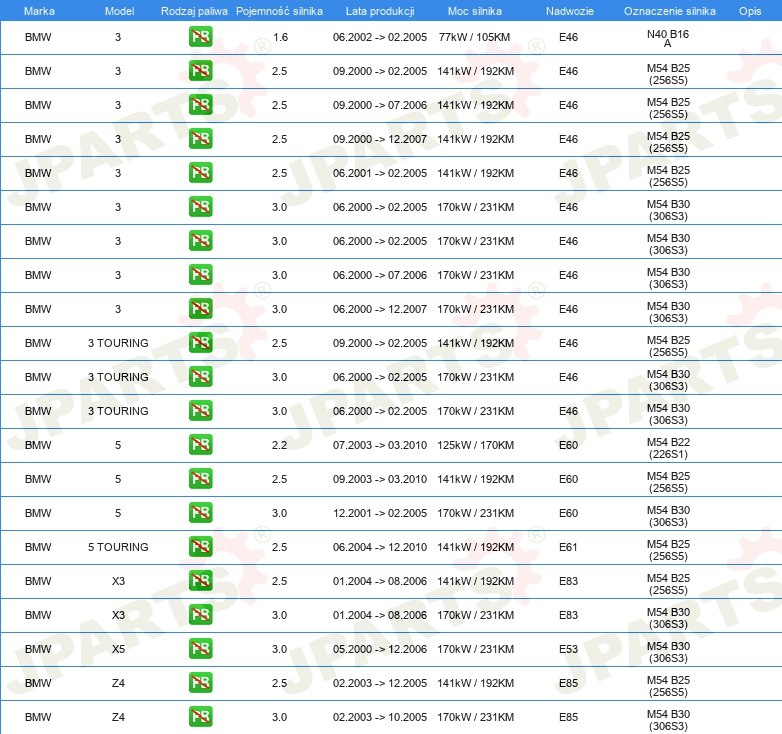Viewport: 782px width, 734px height.
Task: Click fuel icon in the 5 TOURING row
Action: [x=200, y=547]
